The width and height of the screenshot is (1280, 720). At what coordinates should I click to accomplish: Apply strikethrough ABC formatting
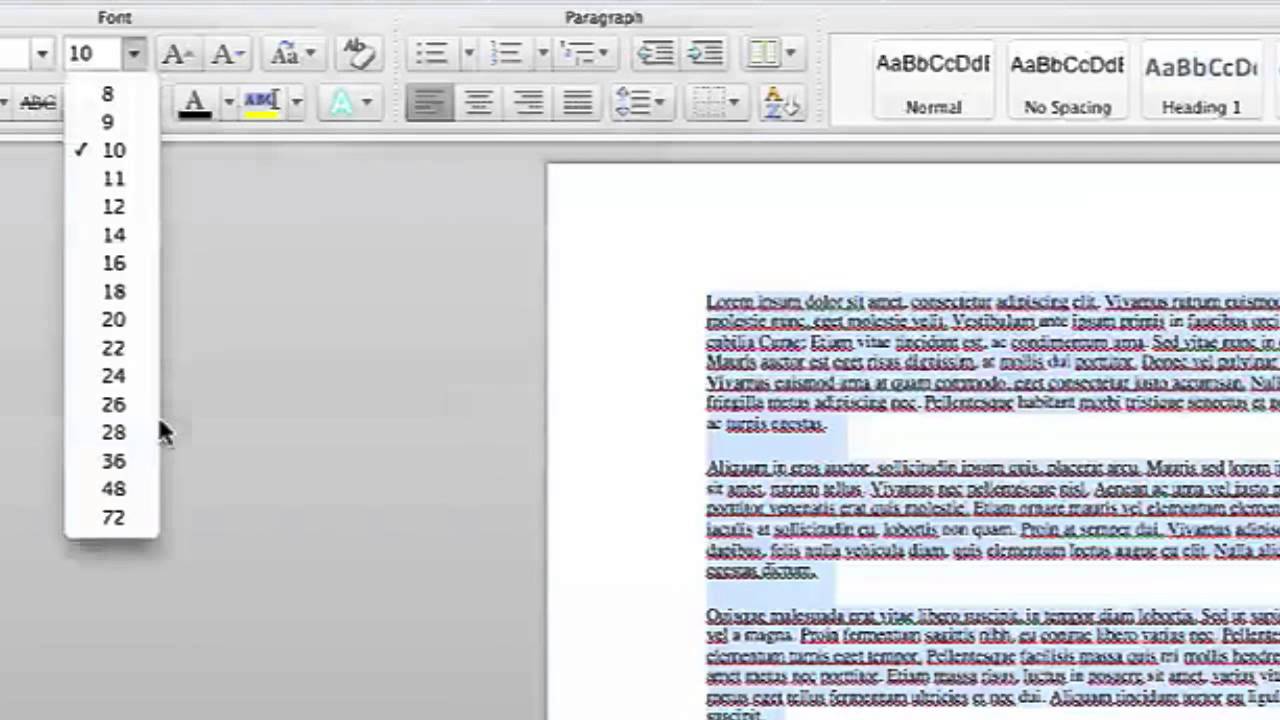point(37,102)
